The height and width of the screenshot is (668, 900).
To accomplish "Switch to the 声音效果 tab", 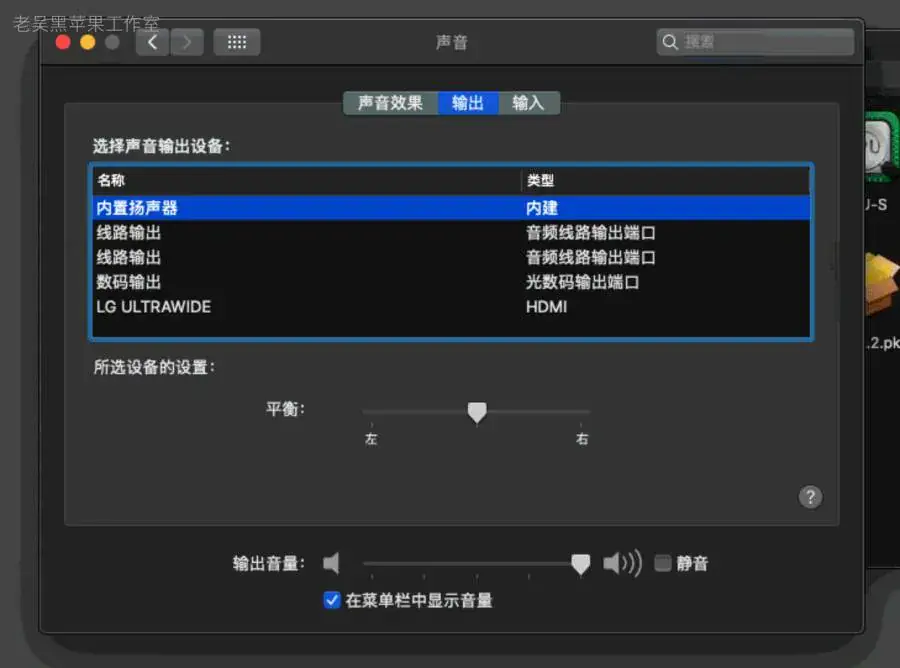I will coord(391,103).
